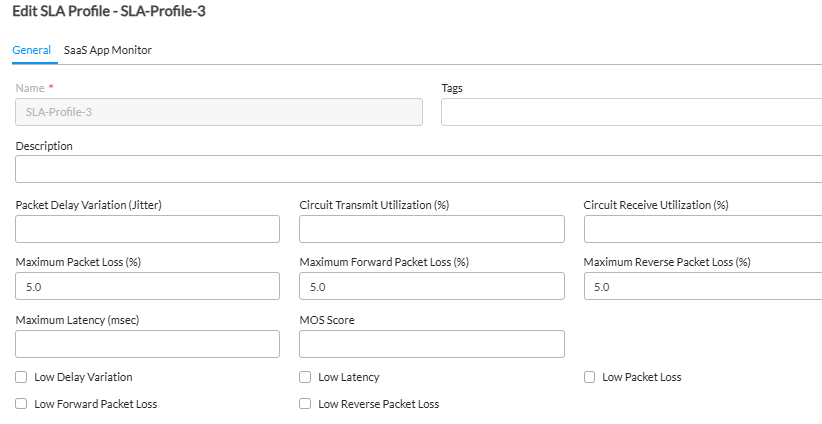This screenshot has width=822, height=424.
Task: Select the Circuit Transmit Utilization field
Action: pyautogui.click(x=431, y=229)
